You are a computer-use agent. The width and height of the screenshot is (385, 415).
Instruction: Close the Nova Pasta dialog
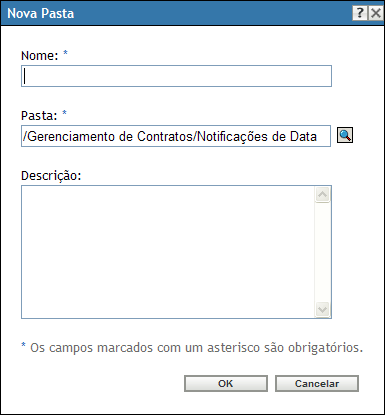[x=376, y=13]
